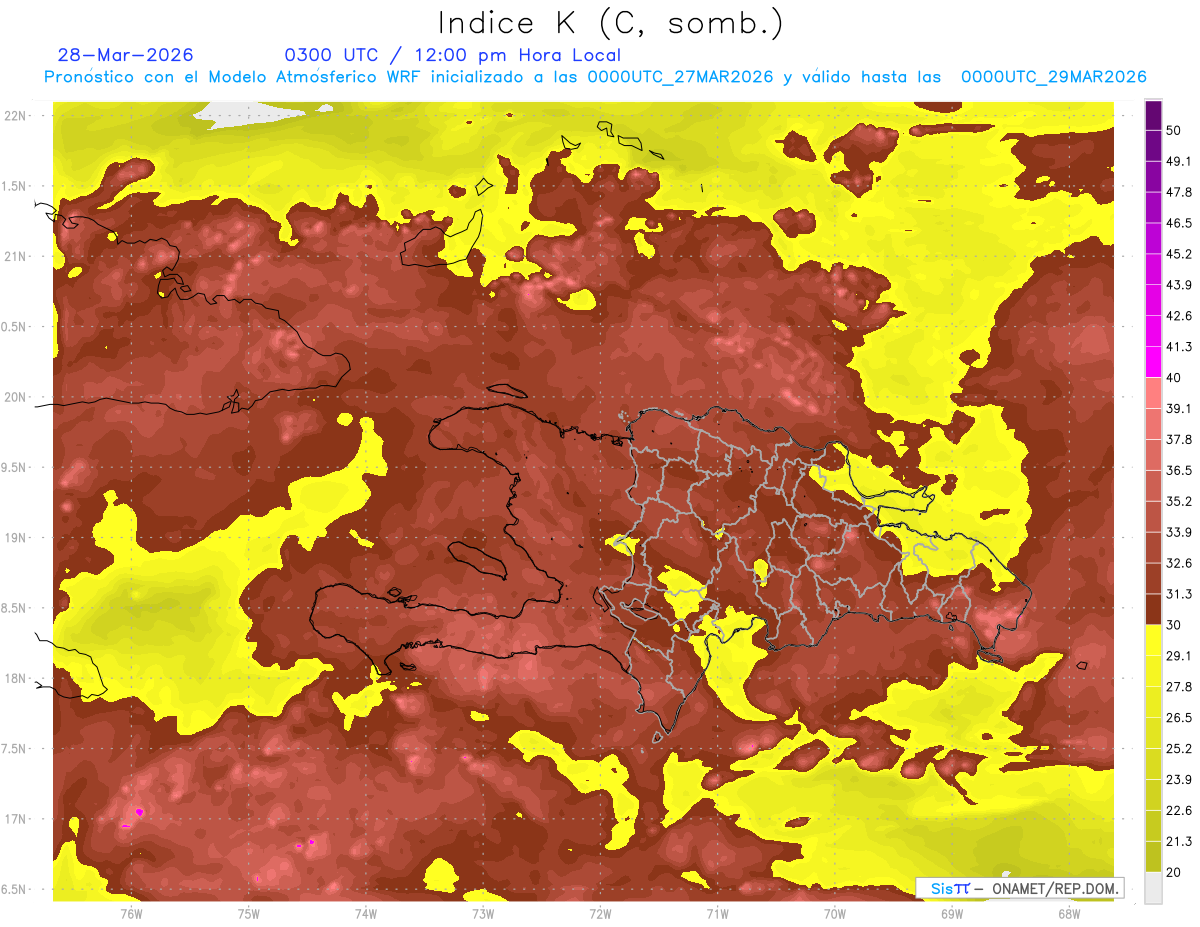The height and width of the screenshot is (927, 1200).
Task: Click the 72W longitude axis label
Action: [x=600, y=913]
